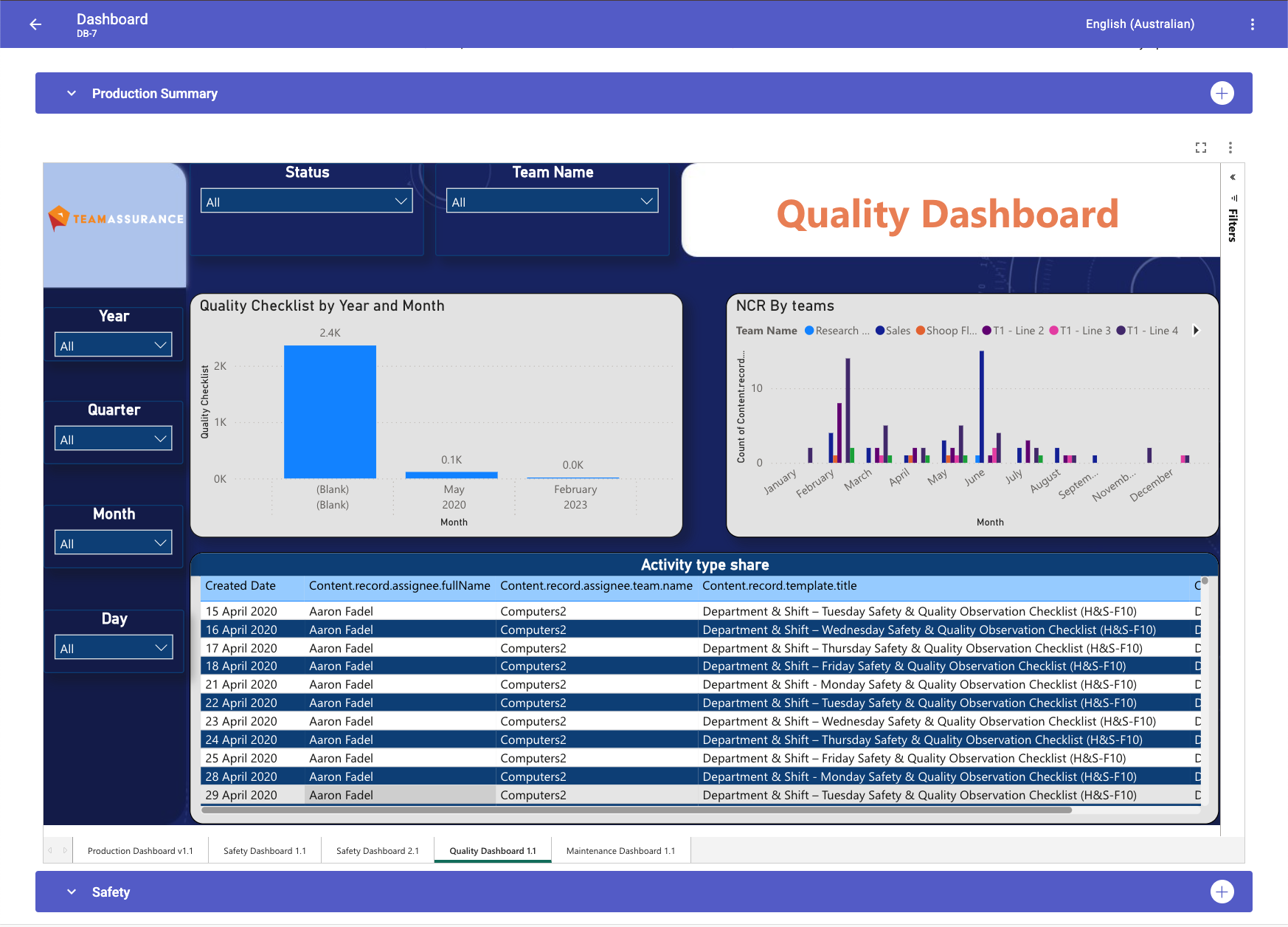Open report options three-dot menu
The height and width of the screenshot is (927, 1288).
point(1230,148)
